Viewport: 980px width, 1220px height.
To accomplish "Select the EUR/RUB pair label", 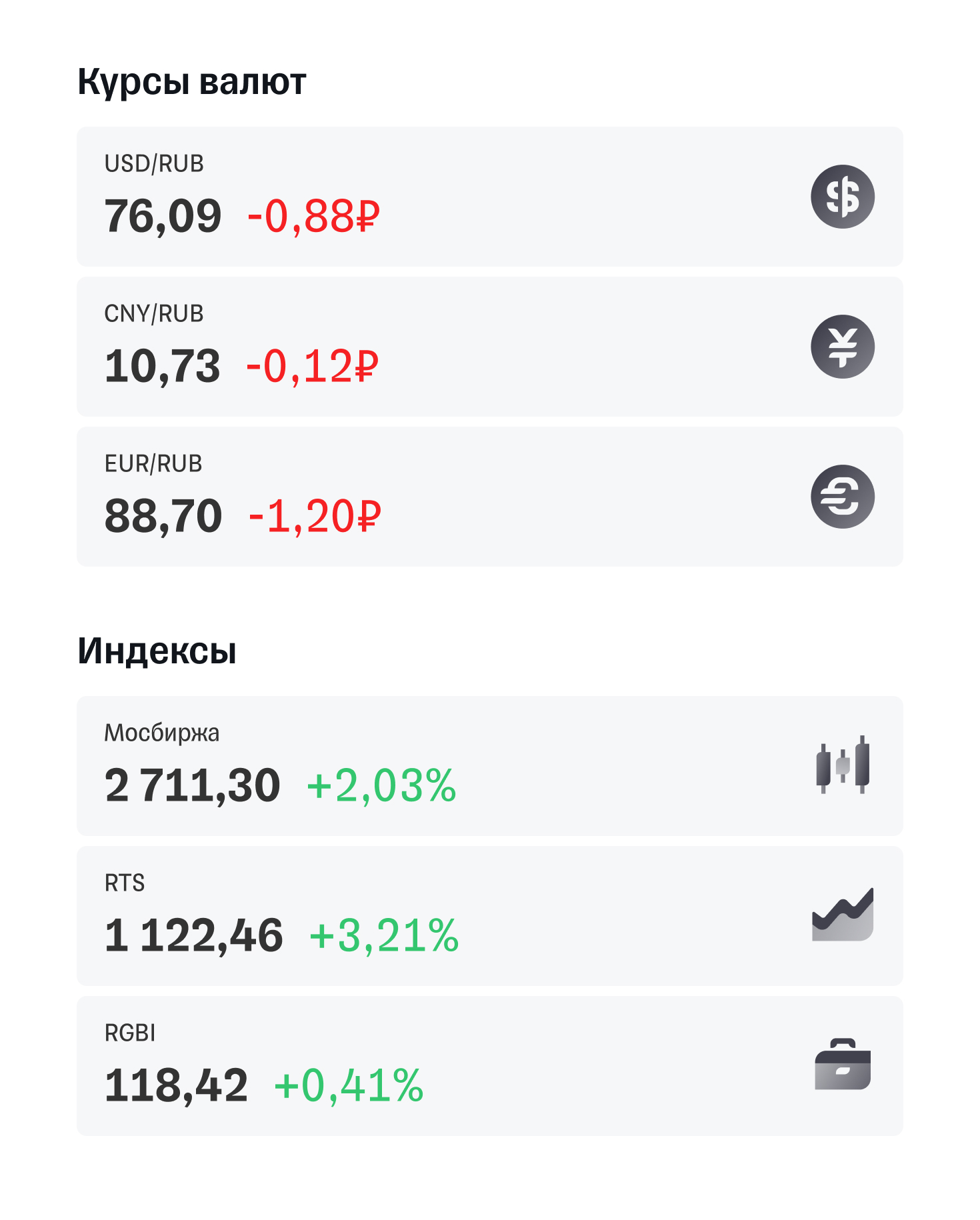I will point(153,464).
